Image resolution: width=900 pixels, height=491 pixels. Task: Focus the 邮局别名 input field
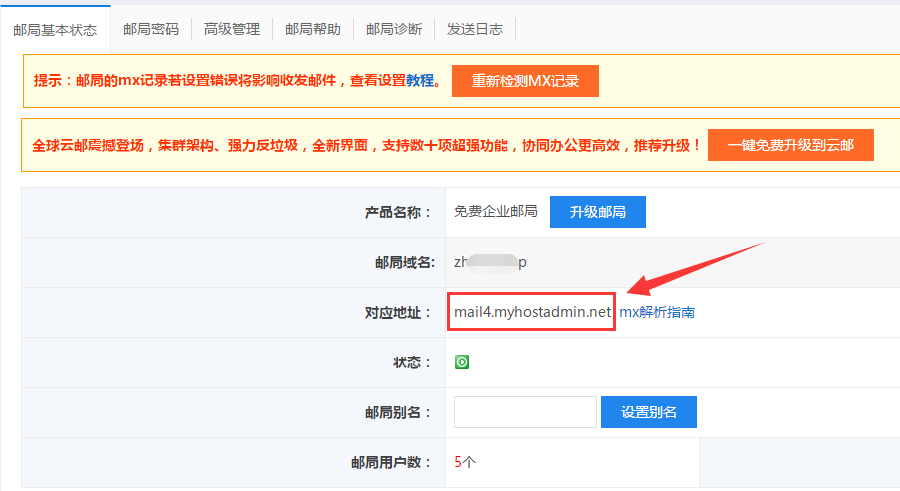point(525,412)
